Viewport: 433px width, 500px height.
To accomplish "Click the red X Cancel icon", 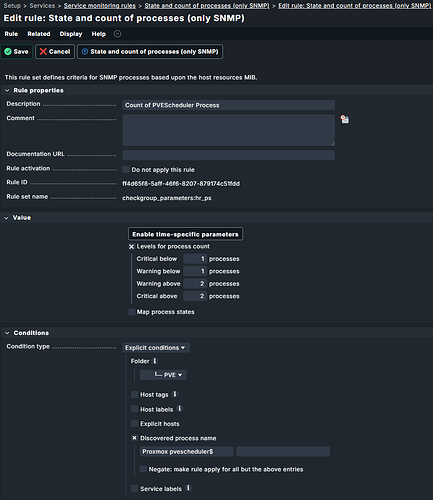I will pos(43,52).
